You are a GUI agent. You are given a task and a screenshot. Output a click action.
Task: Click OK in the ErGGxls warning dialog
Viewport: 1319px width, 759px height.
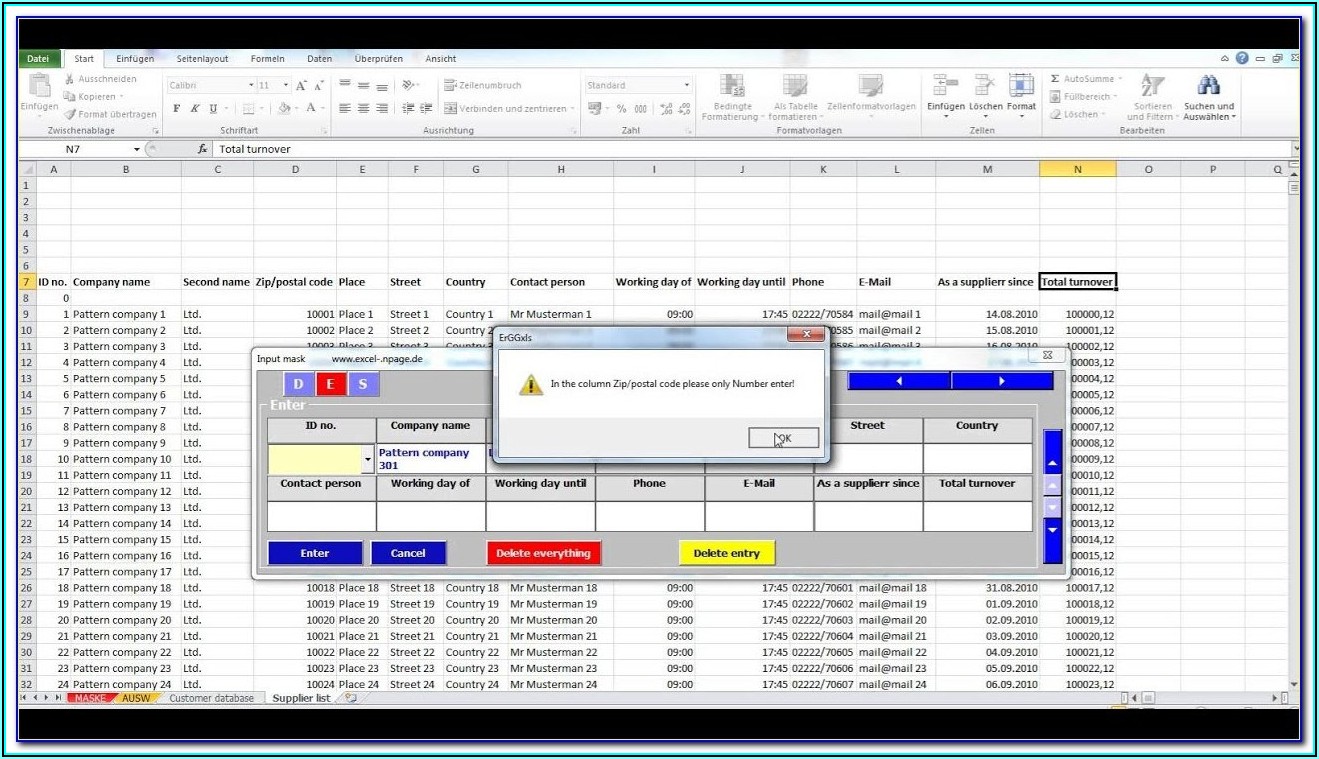(x=783, y=438)
